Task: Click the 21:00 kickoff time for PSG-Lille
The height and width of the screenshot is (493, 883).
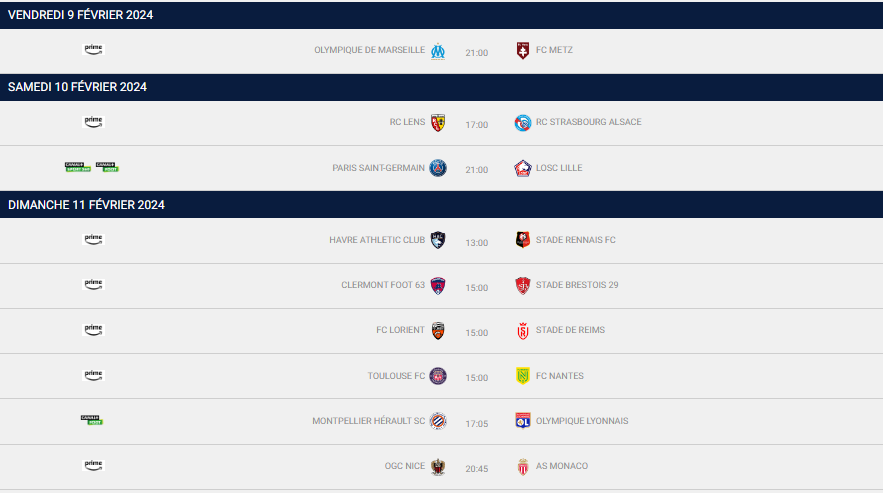Action: (477, 170)
